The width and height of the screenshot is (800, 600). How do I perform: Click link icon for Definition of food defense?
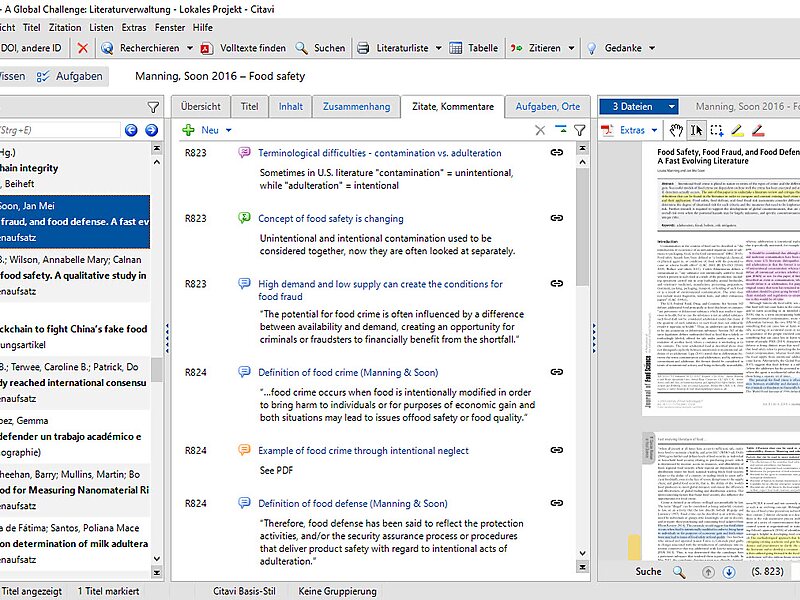(x=557, y=503)
